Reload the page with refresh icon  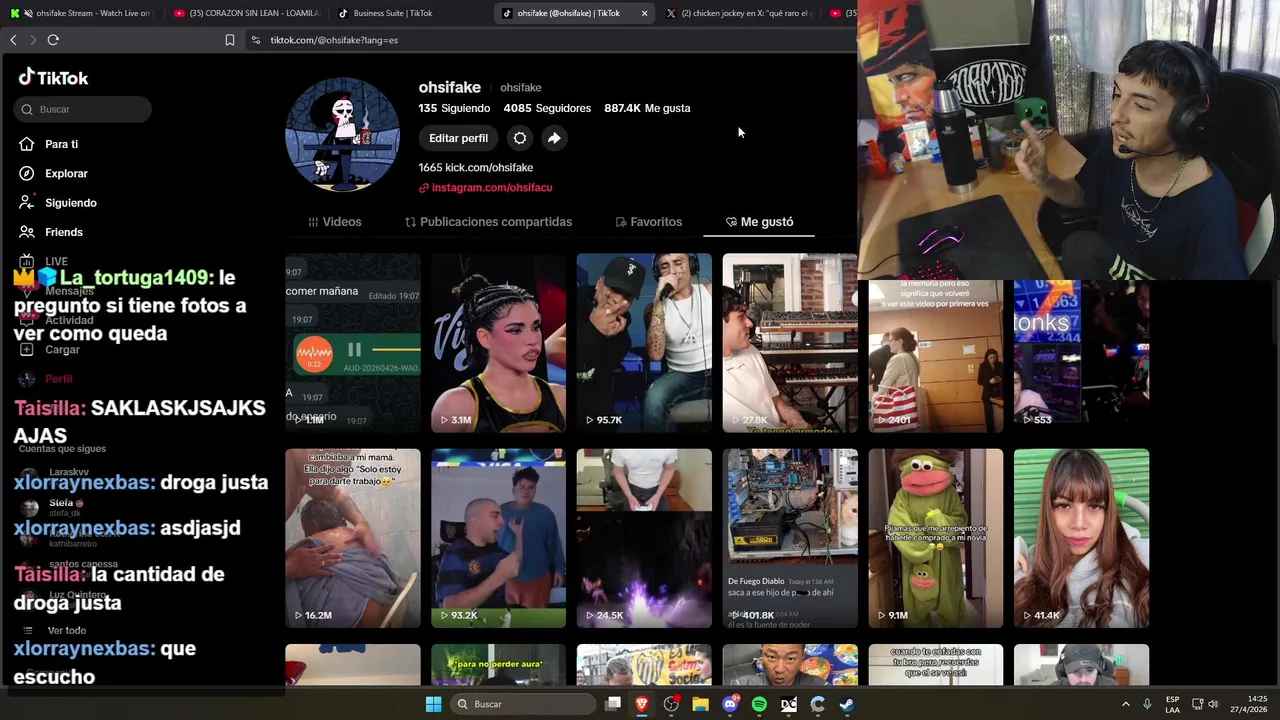click(x=53, y=40)
